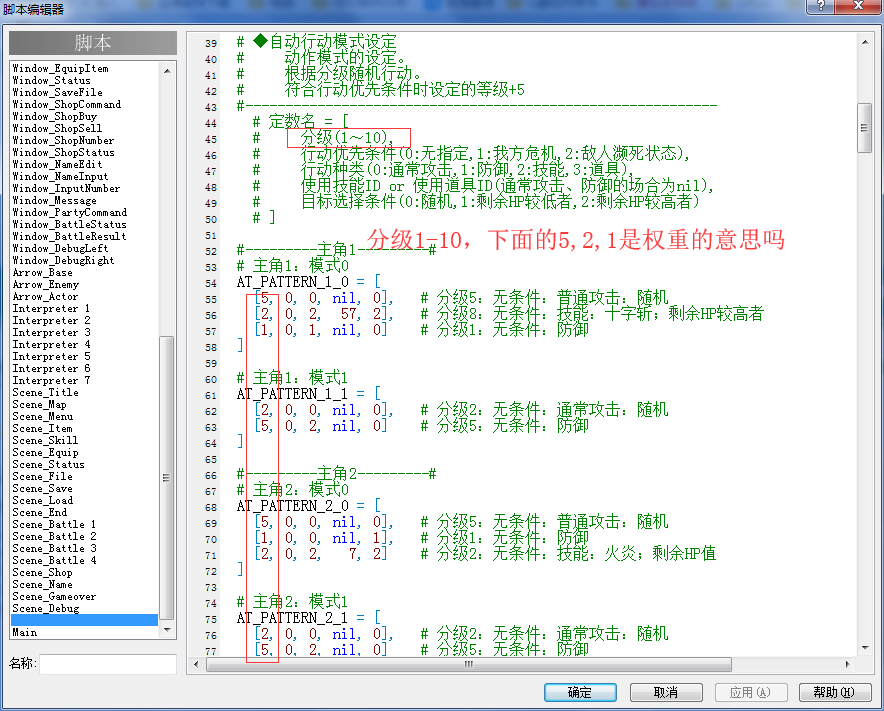The image size is (884, 711).
Task: Choose the Scene_Title script
Action: tap(46, 392)
